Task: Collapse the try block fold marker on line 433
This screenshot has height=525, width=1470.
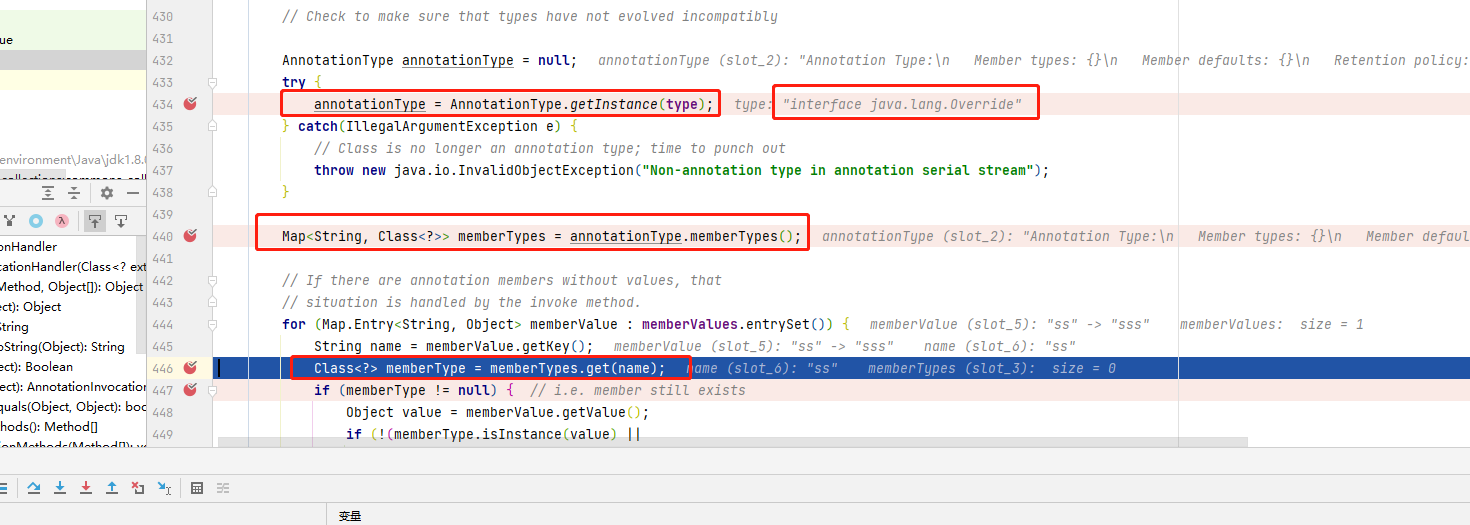Action: point(212,82)
